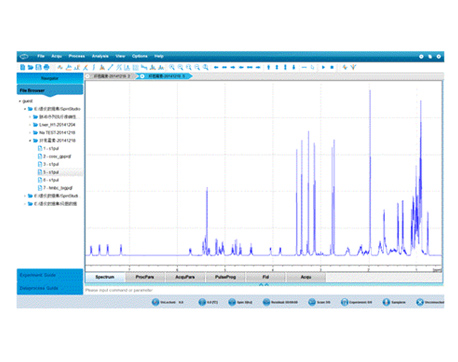
Task: Click the first left-arrow shift spectrum icon
Action: coord(216,67)
